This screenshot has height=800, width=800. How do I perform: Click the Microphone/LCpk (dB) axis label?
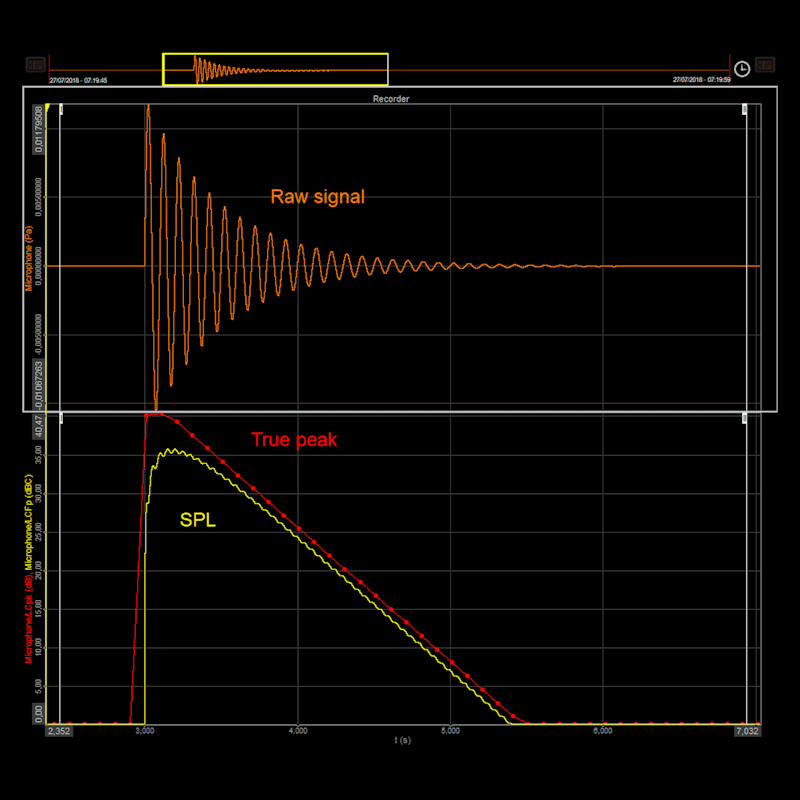[29, 617]
